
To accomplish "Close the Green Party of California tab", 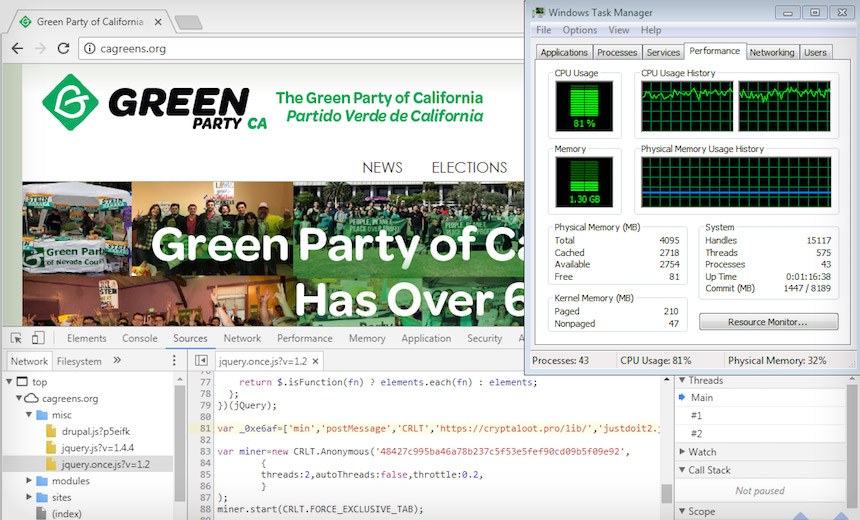I will 158,22.
